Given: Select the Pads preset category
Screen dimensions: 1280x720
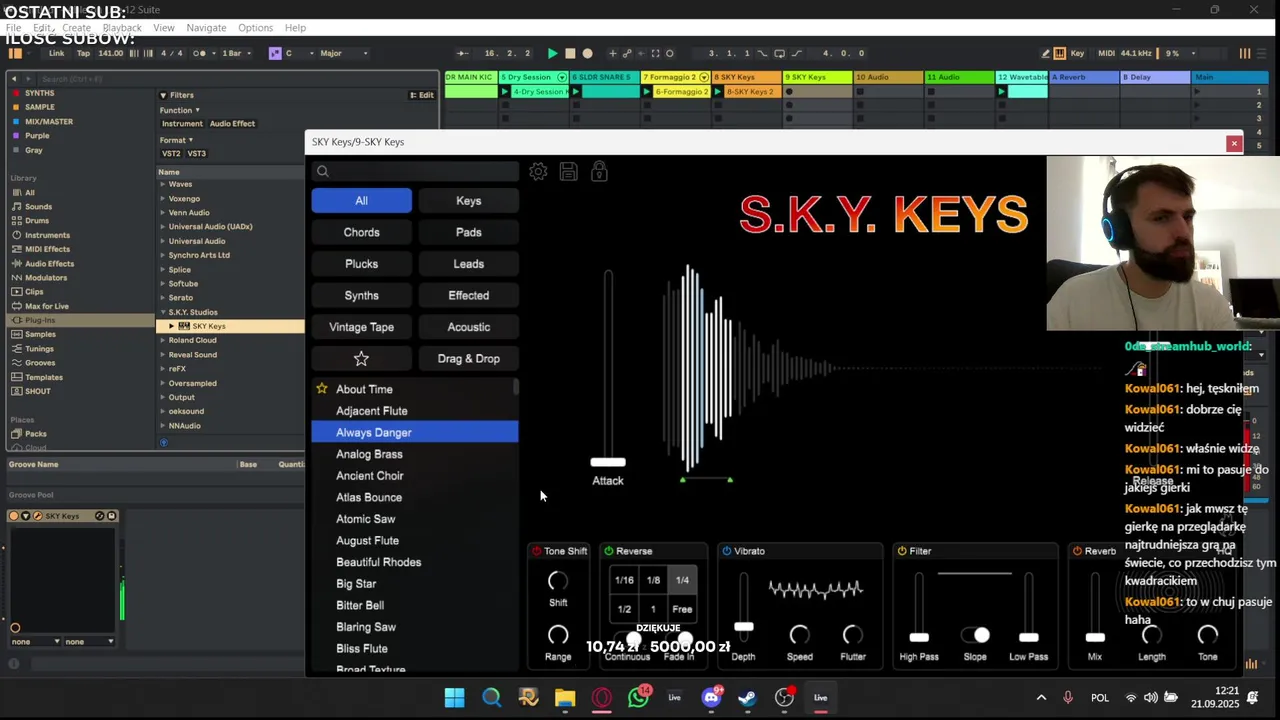Looking at the screenshot, I should coord(468,232).
